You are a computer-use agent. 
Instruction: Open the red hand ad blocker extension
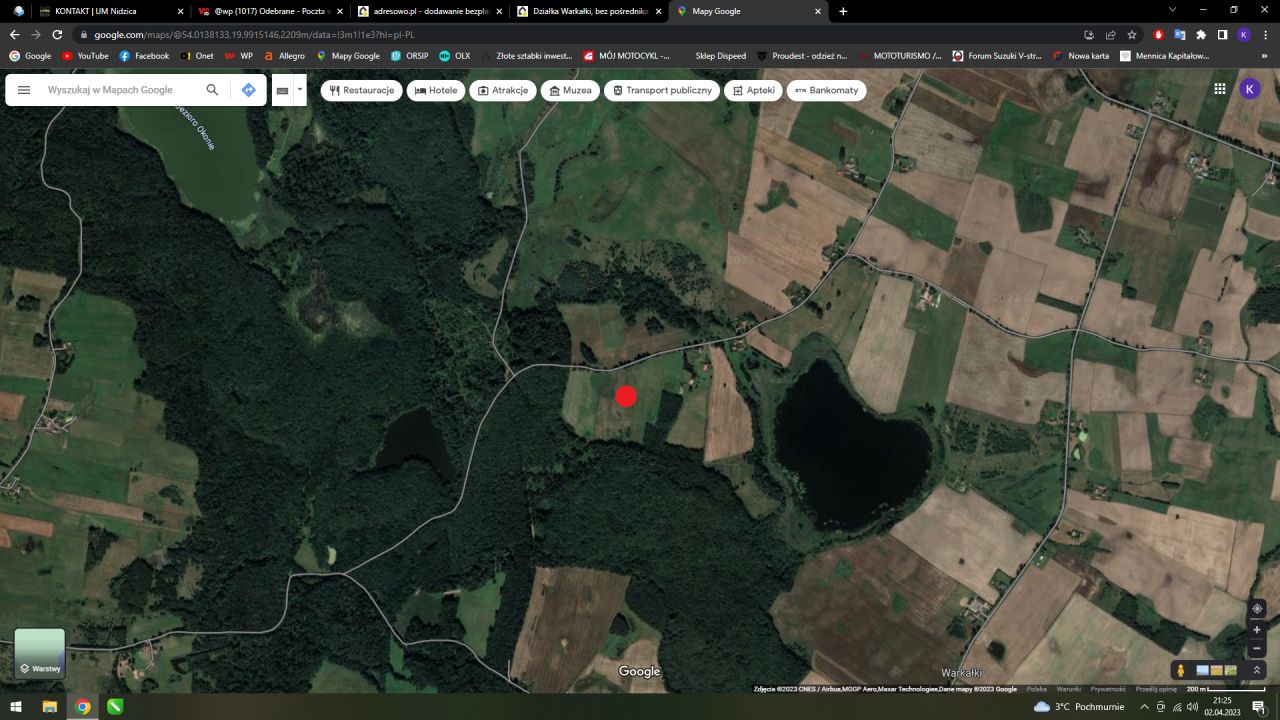coord(1158,34)
